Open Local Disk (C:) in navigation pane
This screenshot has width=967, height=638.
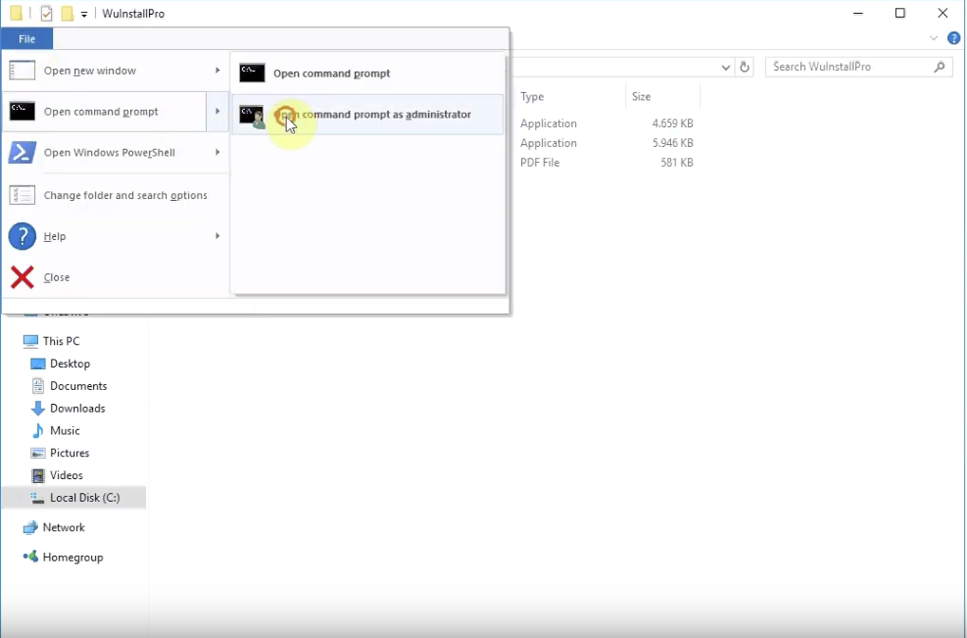tap(84, 498)
